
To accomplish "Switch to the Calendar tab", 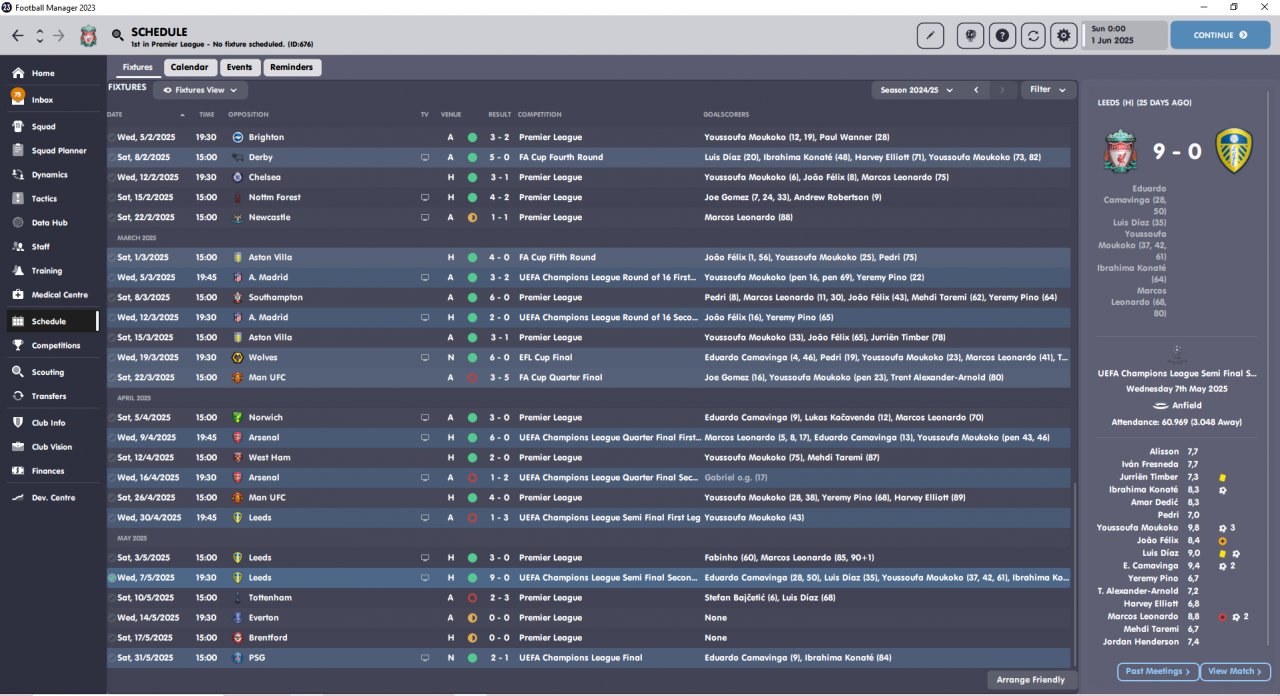I will click(x=190, y=67).
